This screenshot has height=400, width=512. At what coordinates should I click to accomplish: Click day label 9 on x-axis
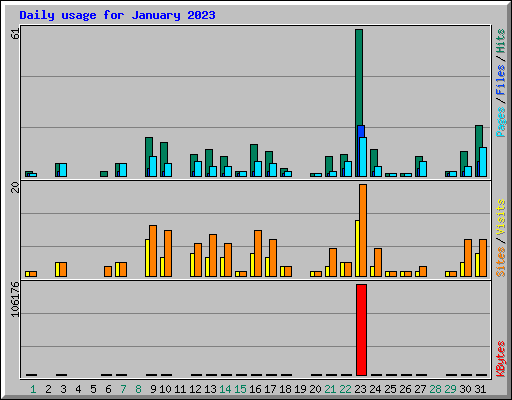pyautogui.click(x=153, y=389)
